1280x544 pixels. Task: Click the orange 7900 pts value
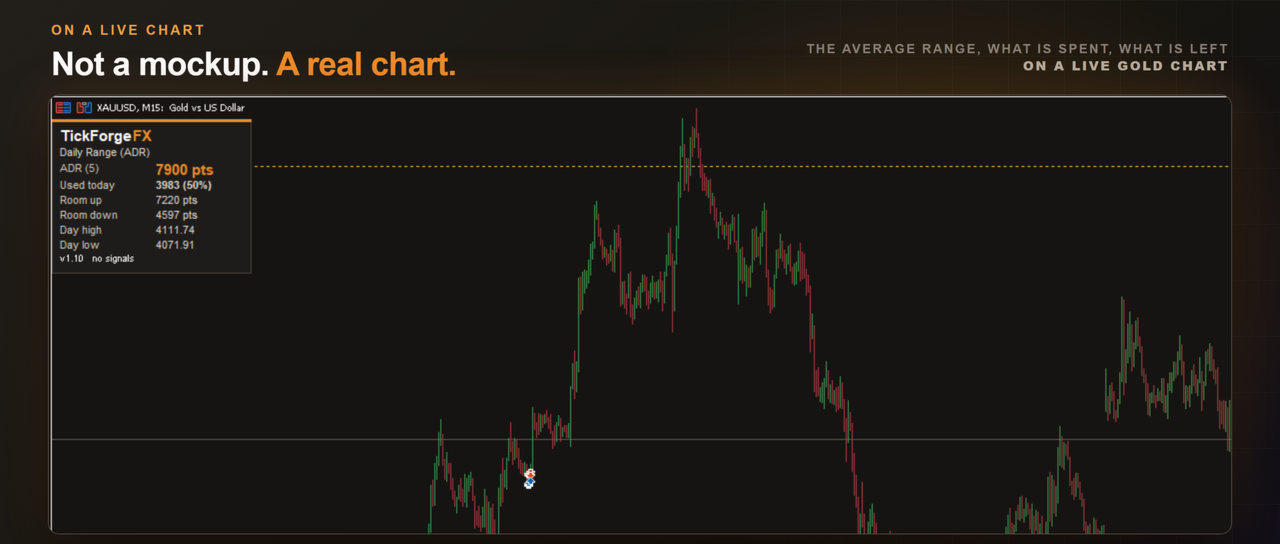pos(184,170)
